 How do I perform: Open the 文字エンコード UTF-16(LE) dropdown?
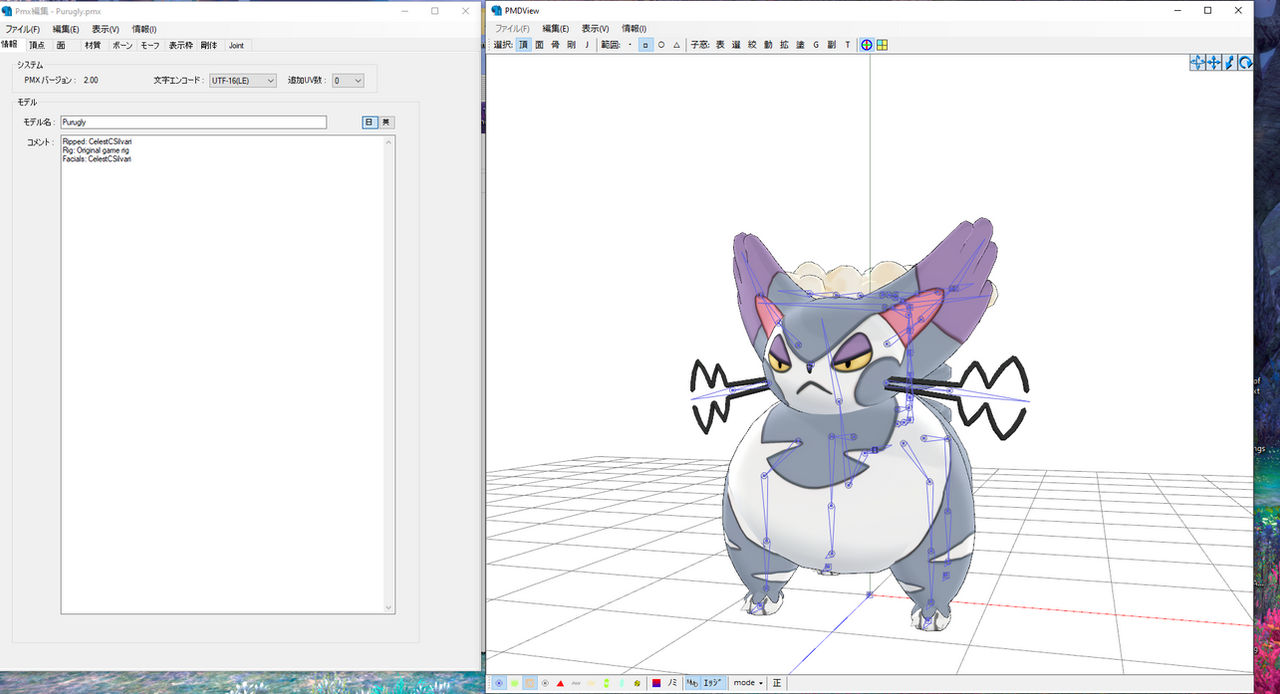[242, 80]
